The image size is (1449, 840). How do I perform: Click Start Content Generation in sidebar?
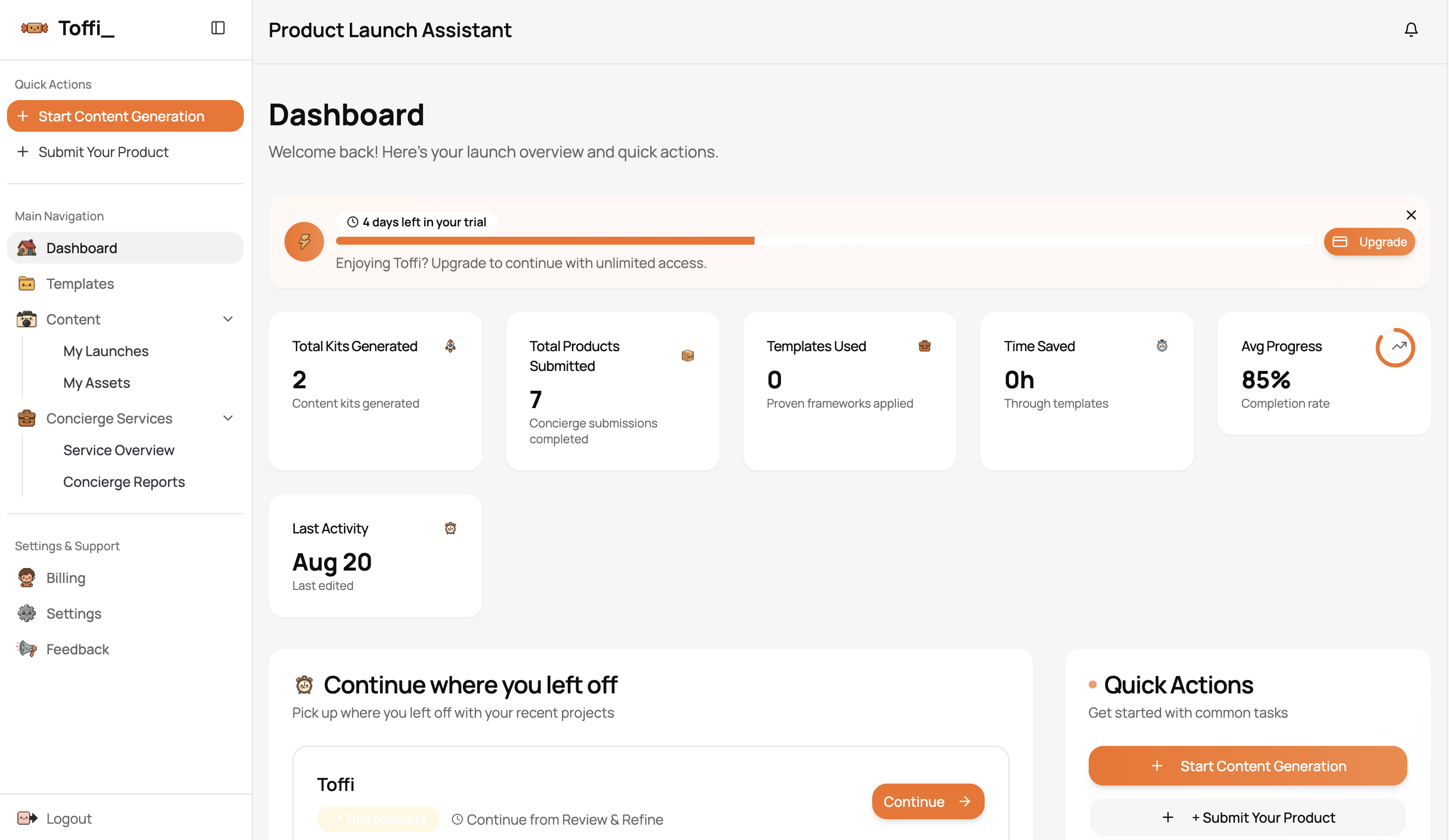125,116
